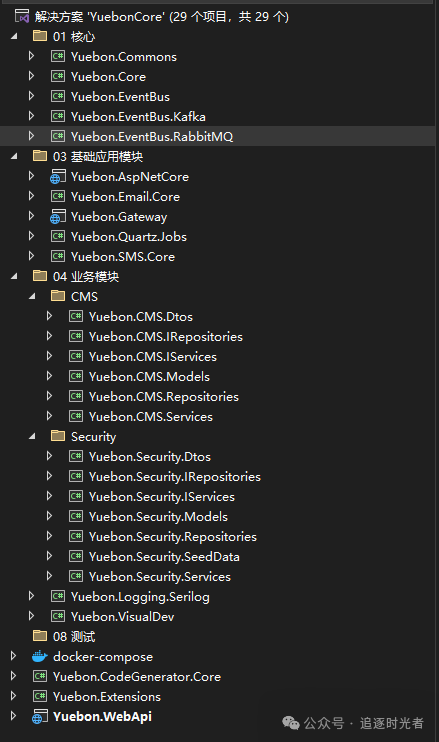The width and height of the screenshot is (439, 742).
Task: Collapse the 01 核心 folder
Action: pyautogui.click(x=14, y=36)
